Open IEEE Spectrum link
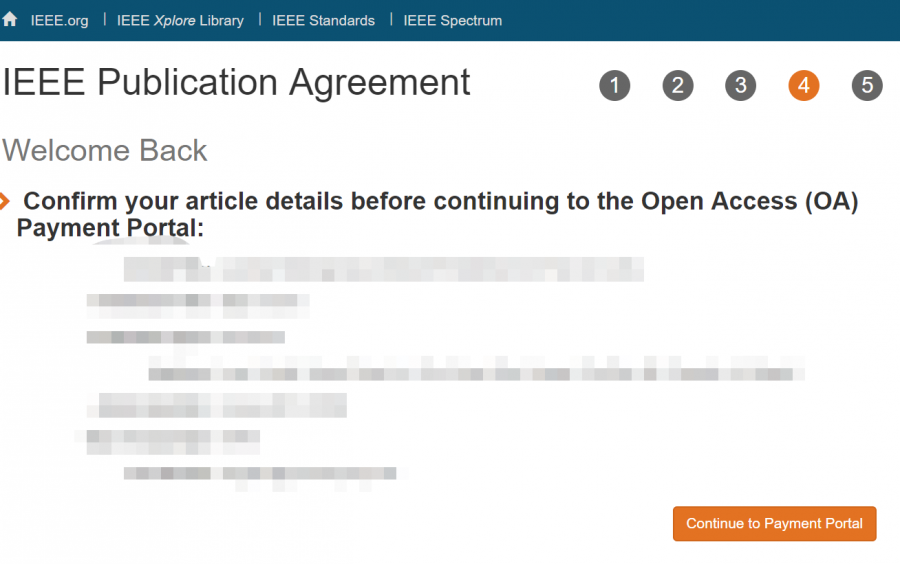Viewport: 900px width, 564px height. coord(452,21)
